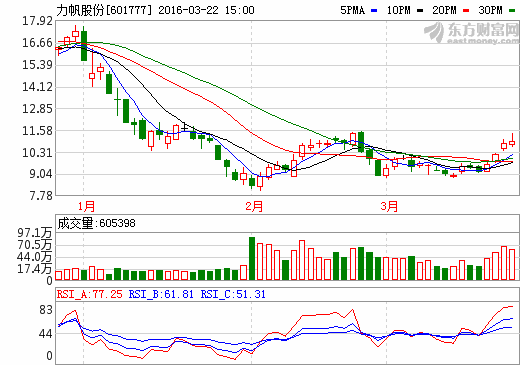Click the 1月 month marker
This screenshot has height=365, width=520.
(86, 206)
